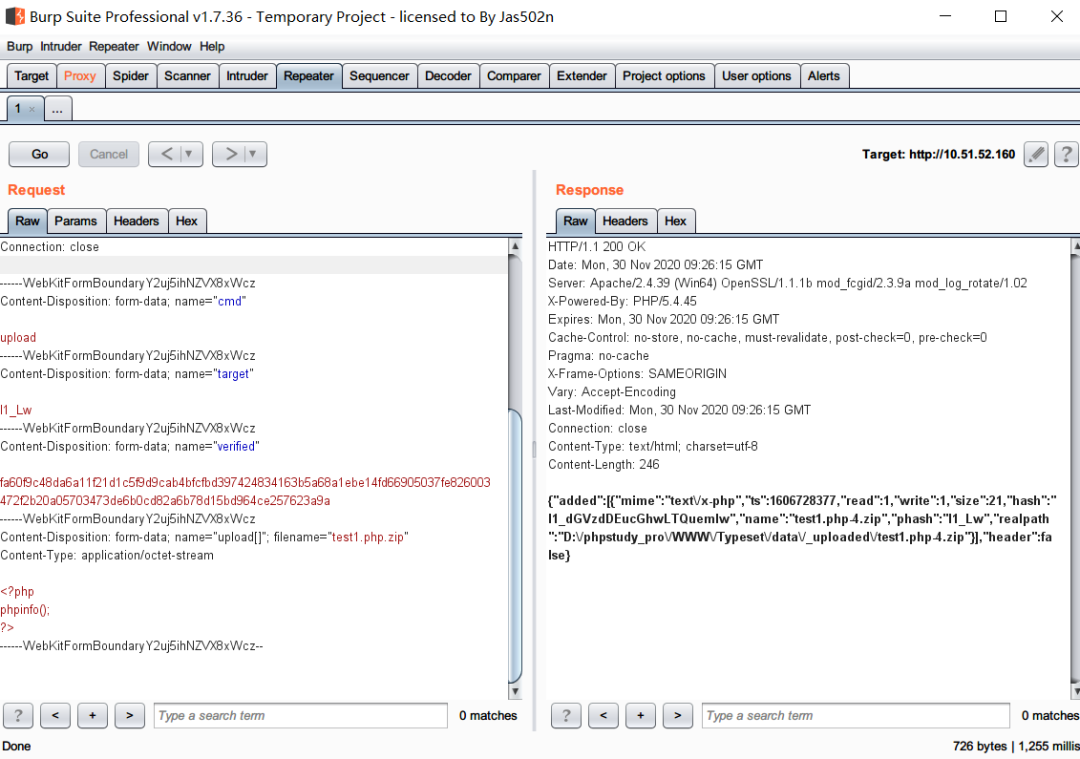Switch to the Target tab
Image resolution: width=1080 pixels, height=759 pixels.
coord(32,76)
